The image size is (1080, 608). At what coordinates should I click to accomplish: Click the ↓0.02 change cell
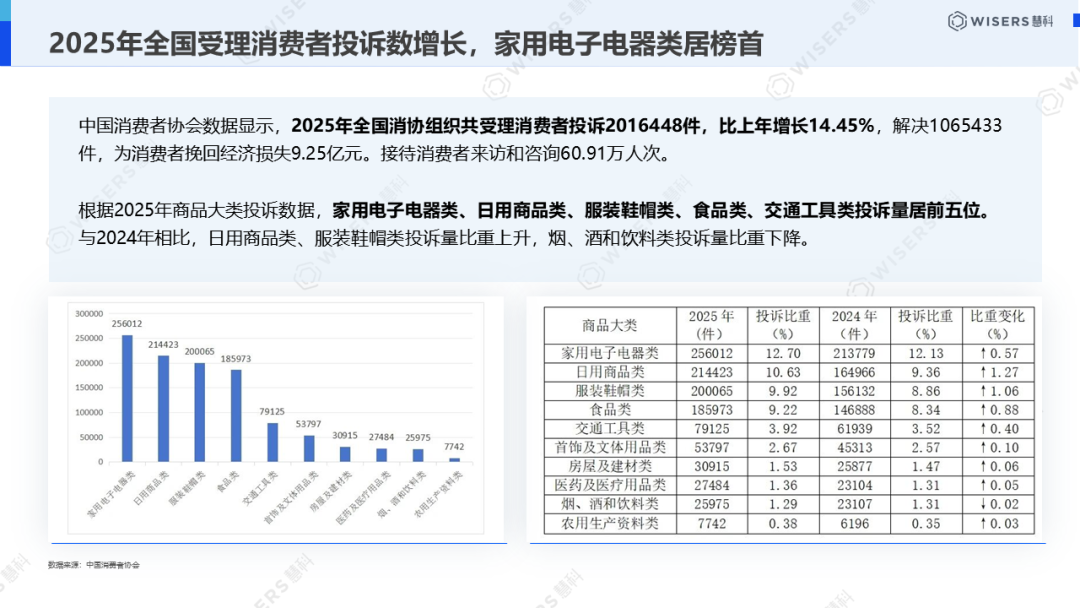997,504
